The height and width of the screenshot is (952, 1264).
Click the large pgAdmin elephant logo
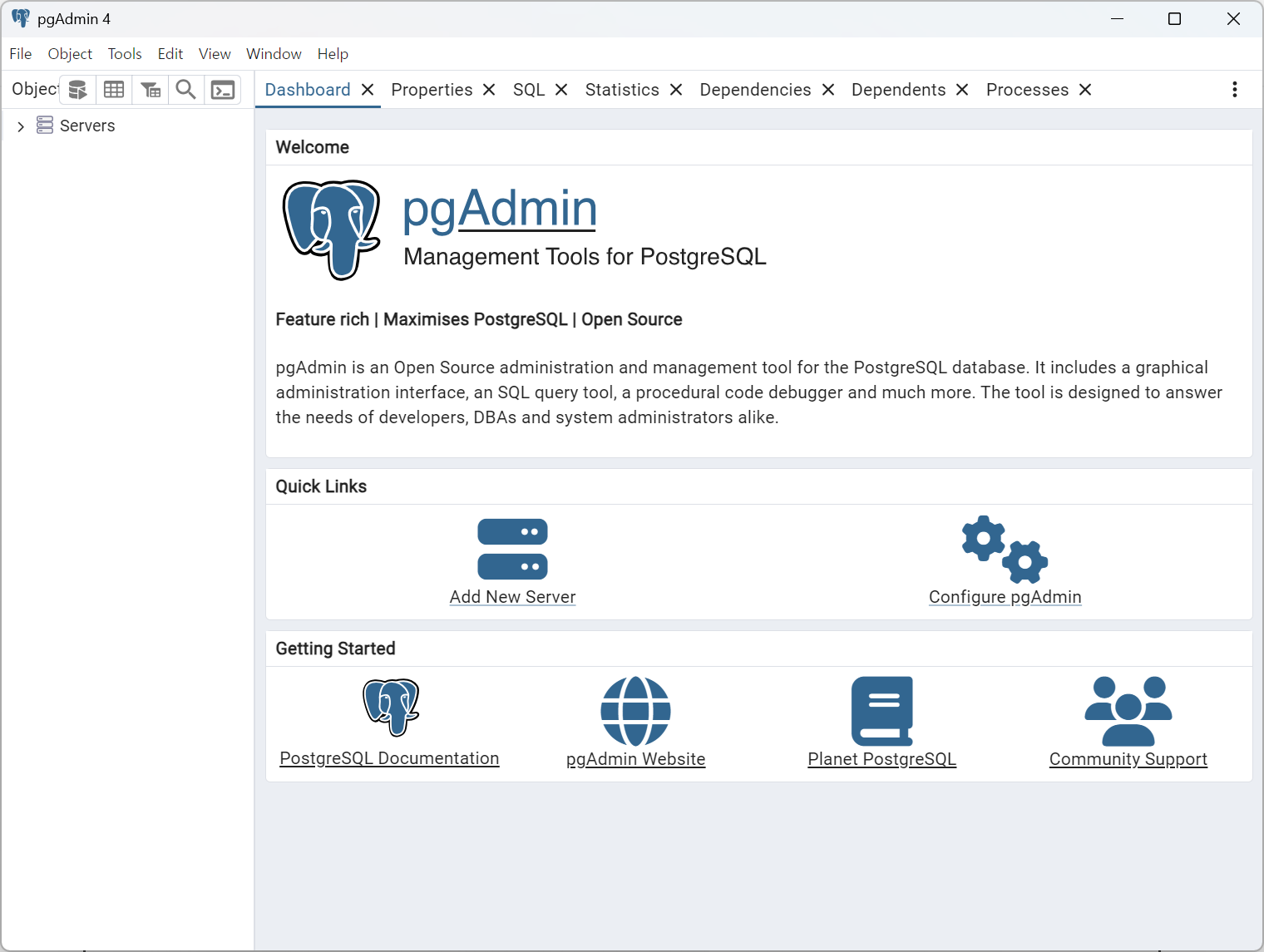[332, 229]
